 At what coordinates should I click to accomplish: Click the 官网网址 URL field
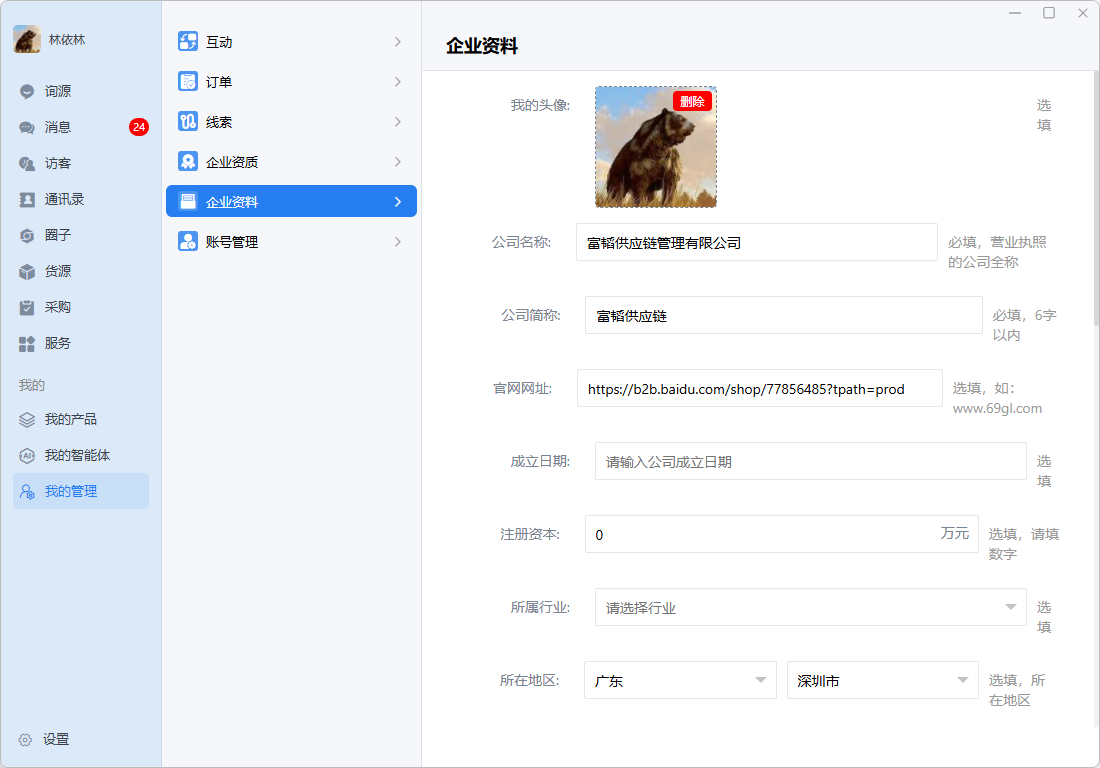pos(759,388)
